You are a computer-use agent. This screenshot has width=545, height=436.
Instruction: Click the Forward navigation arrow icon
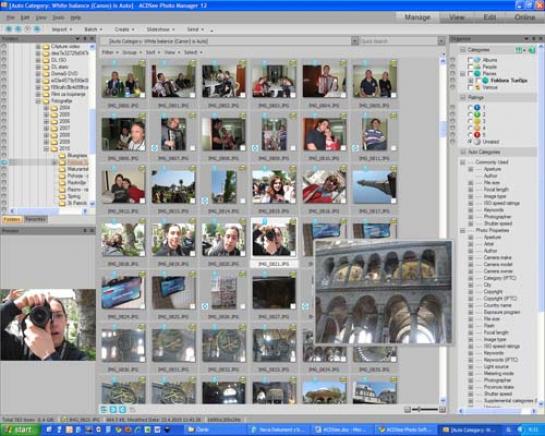click(18, 29)
